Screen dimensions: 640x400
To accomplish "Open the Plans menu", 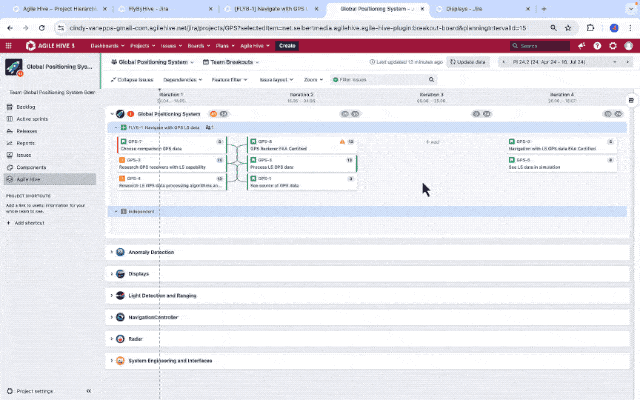I will 225,46.
